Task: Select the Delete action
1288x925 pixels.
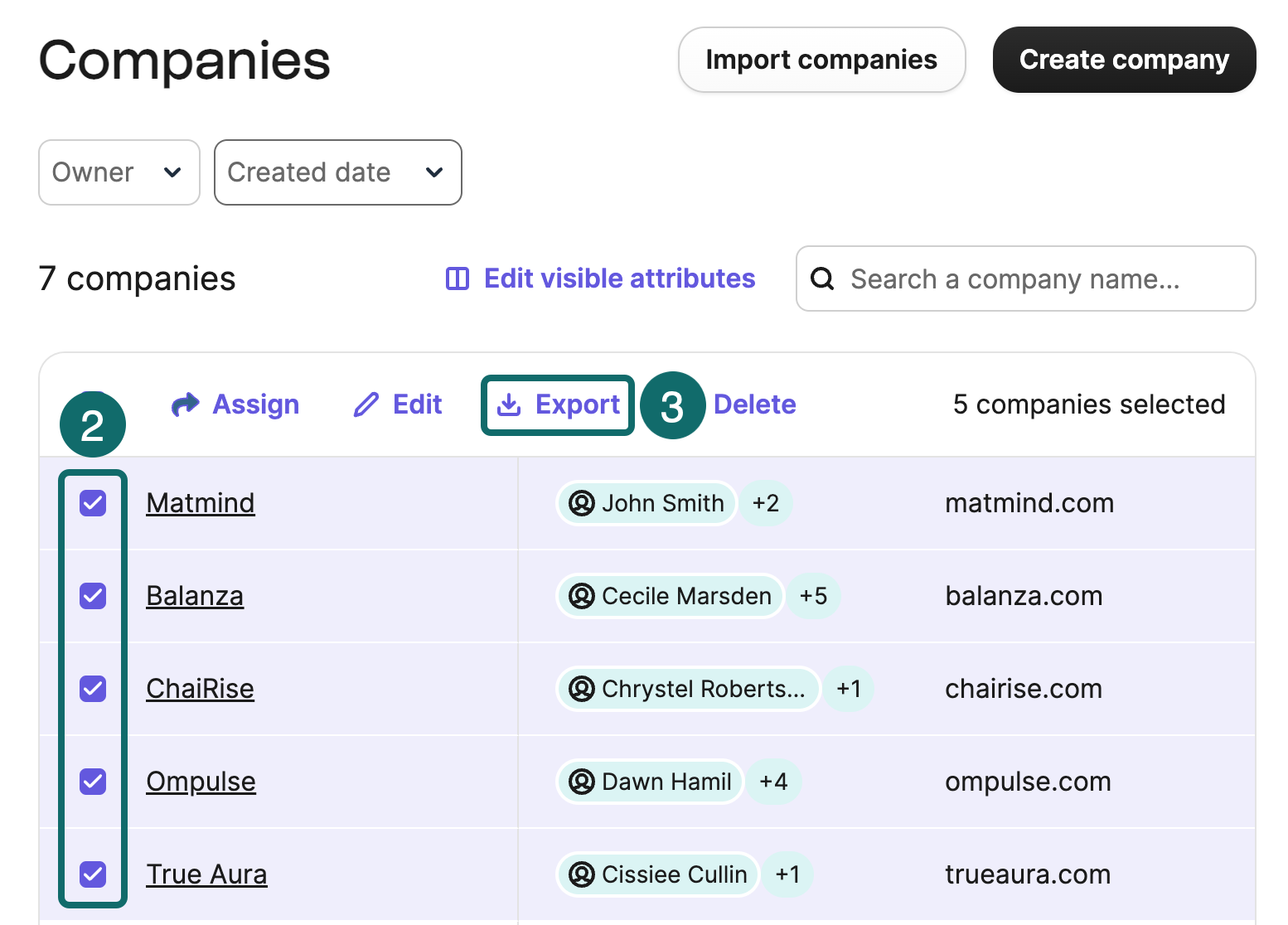Action: [754, 404]
